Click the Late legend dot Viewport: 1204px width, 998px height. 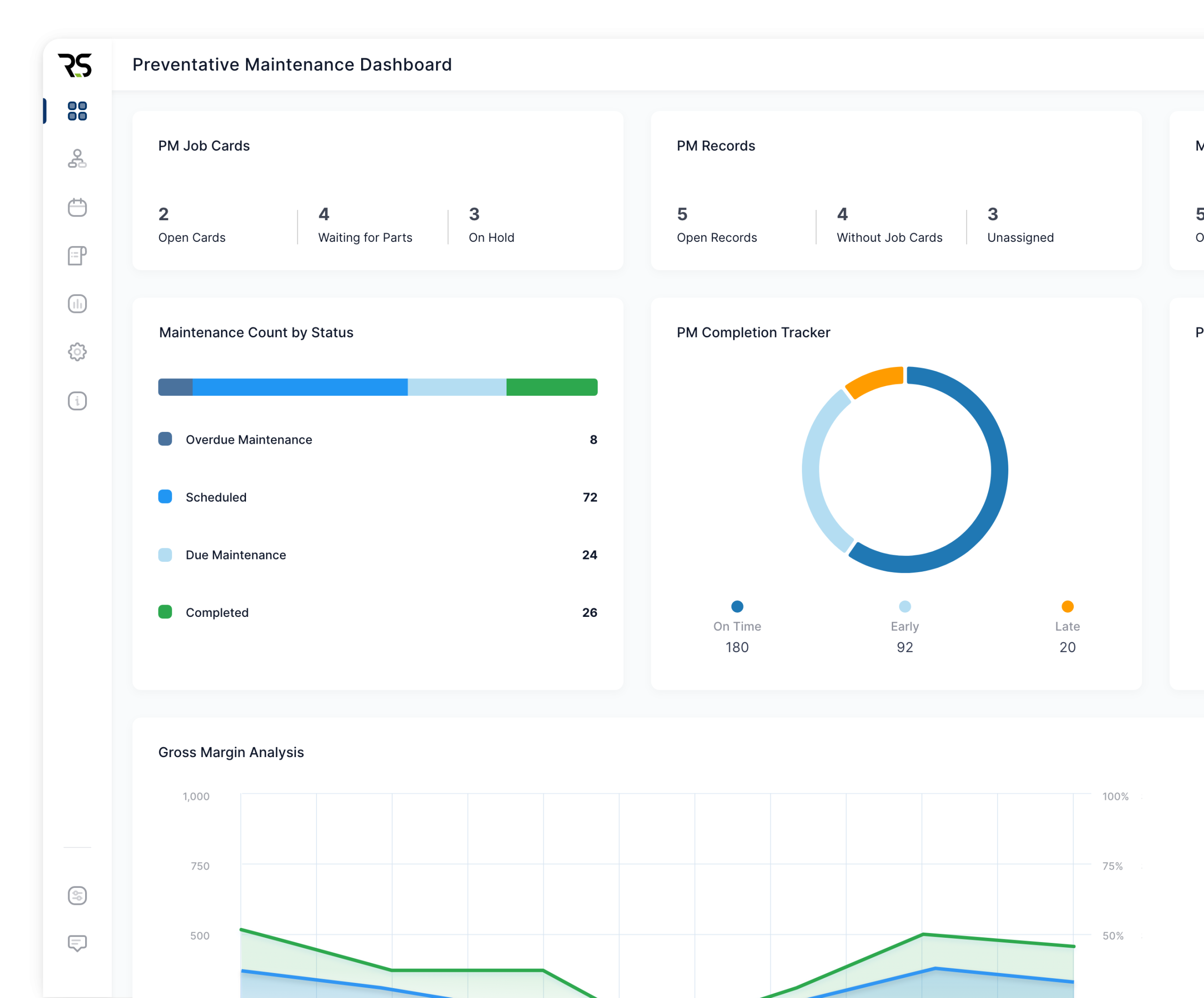click(x=1068, y=606)
